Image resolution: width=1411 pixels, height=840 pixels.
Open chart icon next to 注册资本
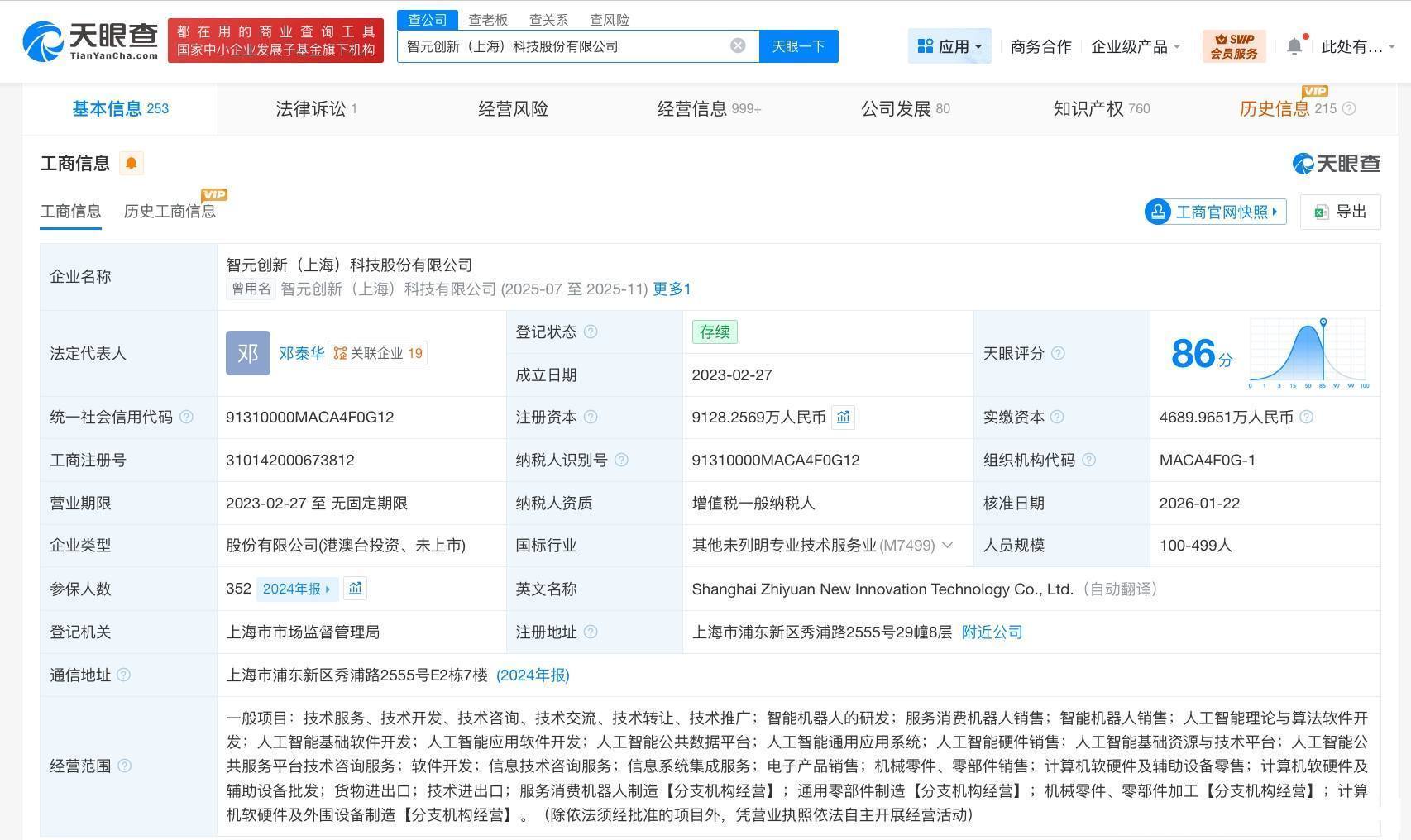843,418
